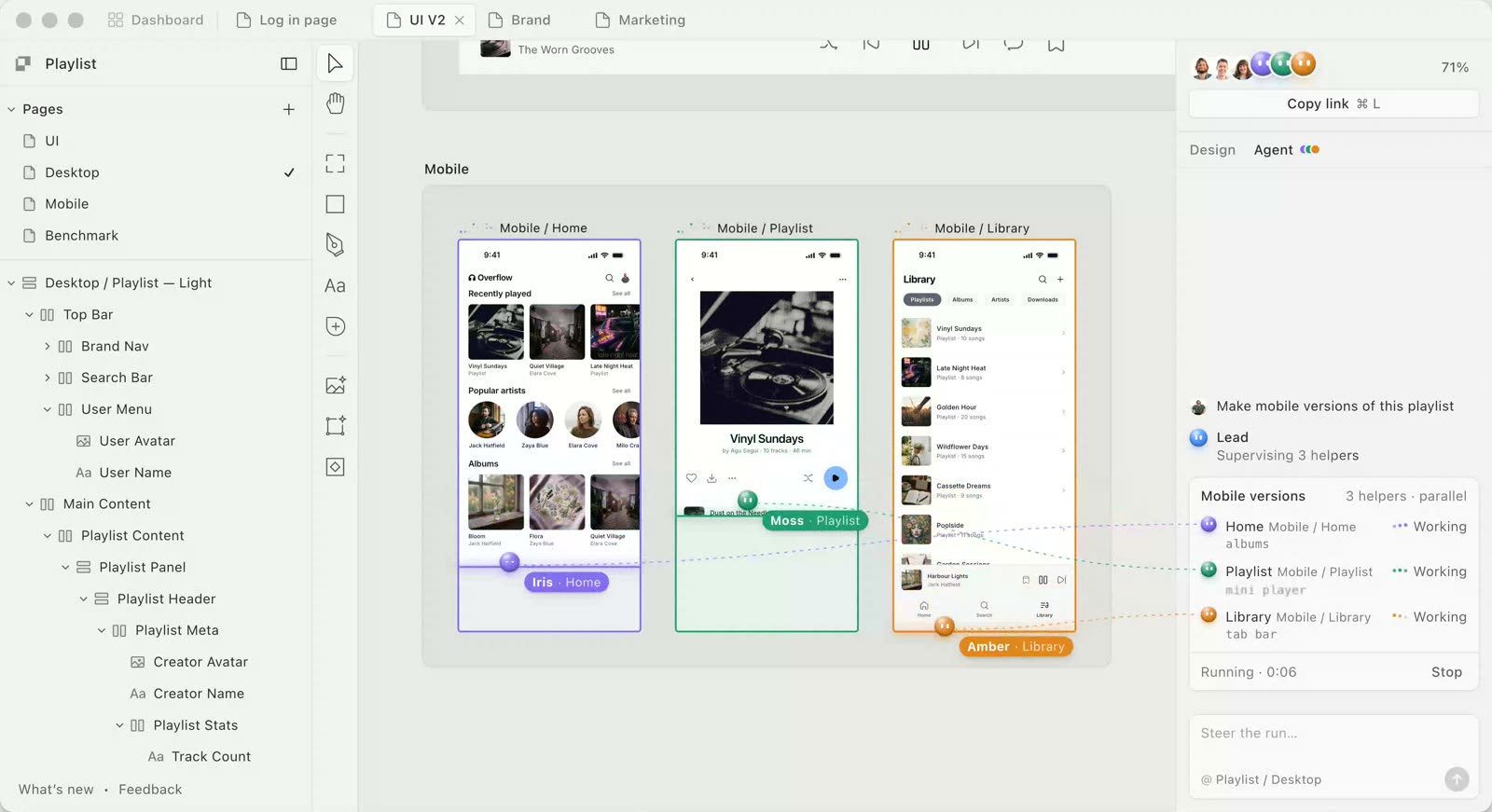Click the plus icon in Mobile / Library header
This screenshot has height=812, width=1492.
pyautogui.click(x=1060, y=280)
